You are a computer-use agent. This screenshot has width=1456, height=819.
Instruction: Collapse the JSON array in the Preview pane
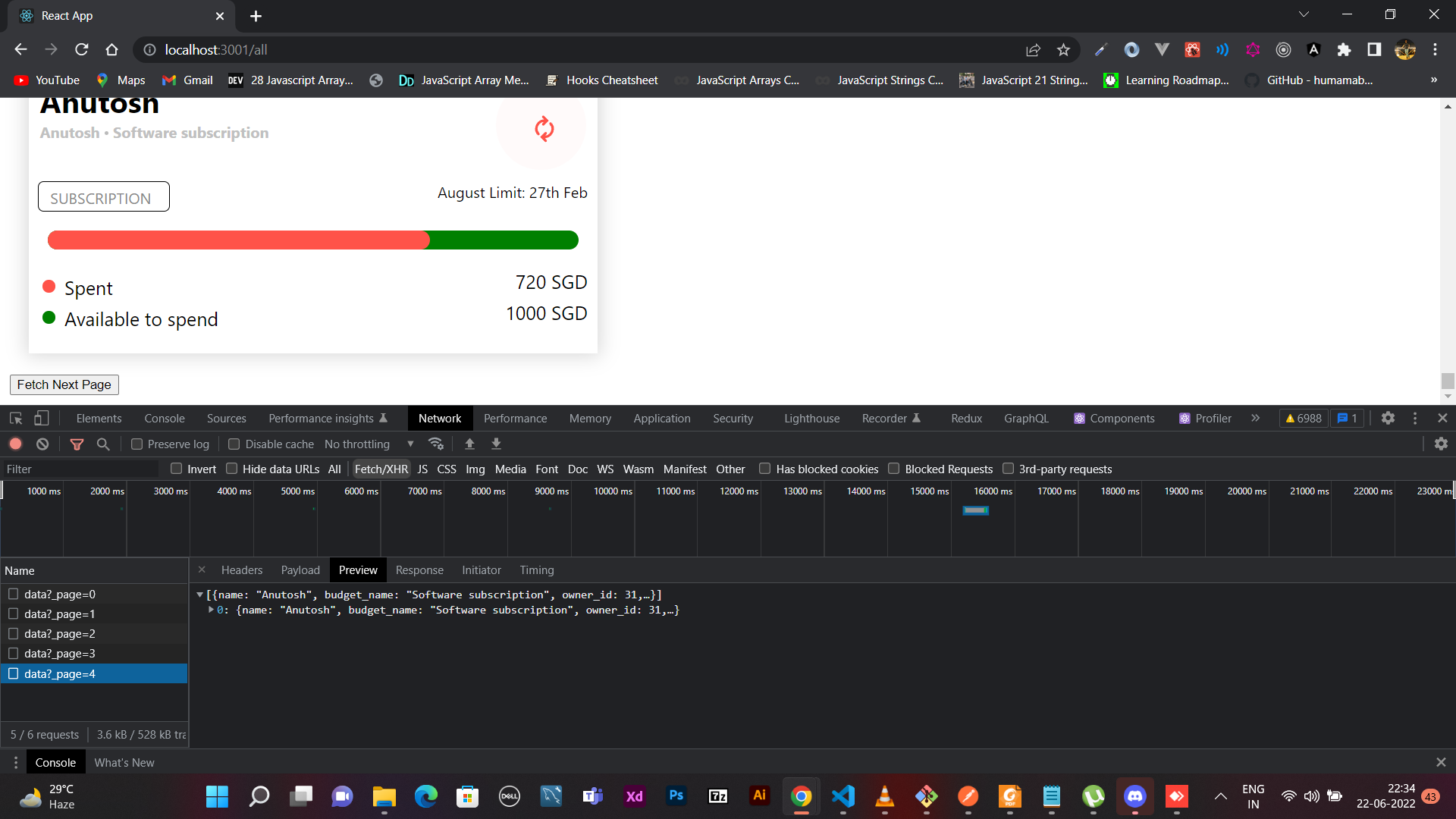click(x=200, y=595)
